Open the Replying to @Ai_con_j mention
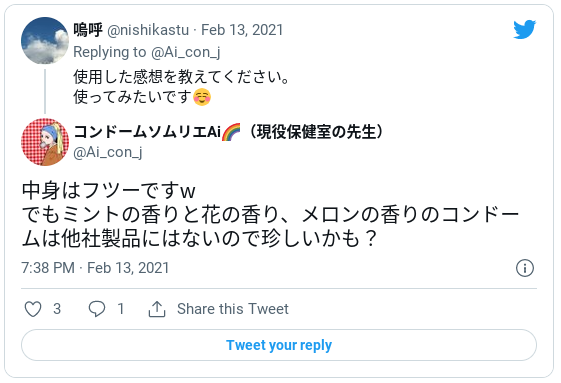Image resolution: width=561 pixels, height=383 pixels. (x=186, y=52)
